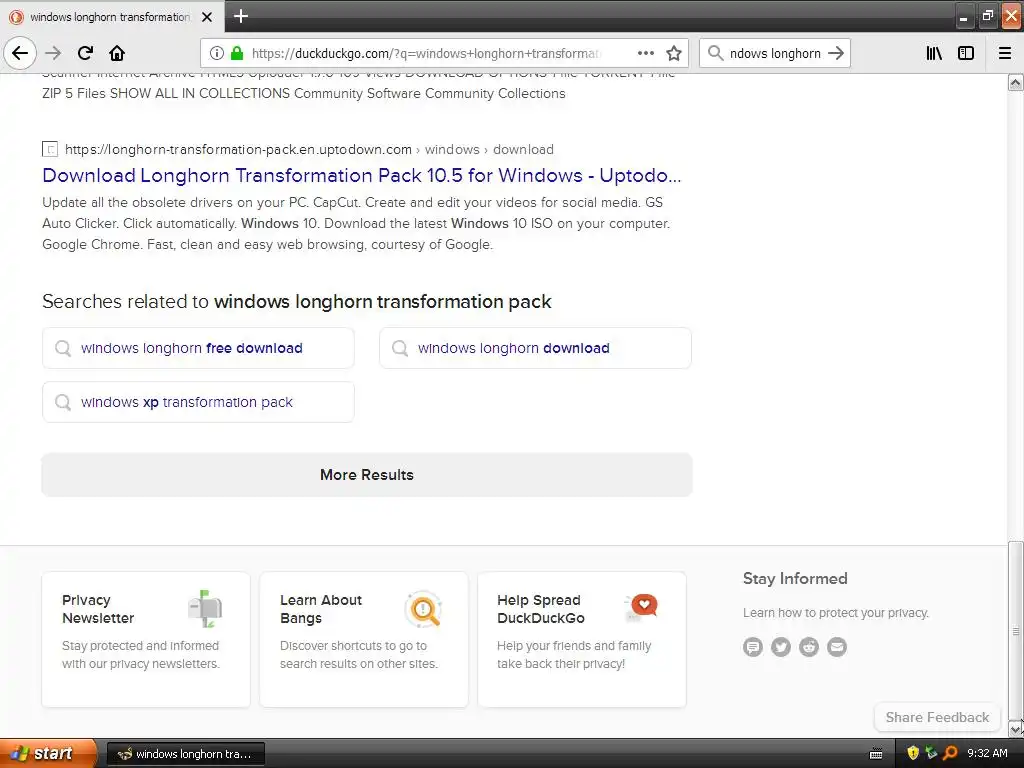Click the Share Feedback button
The width and height of the screenshot is (1024, 768).
point(937,717)
